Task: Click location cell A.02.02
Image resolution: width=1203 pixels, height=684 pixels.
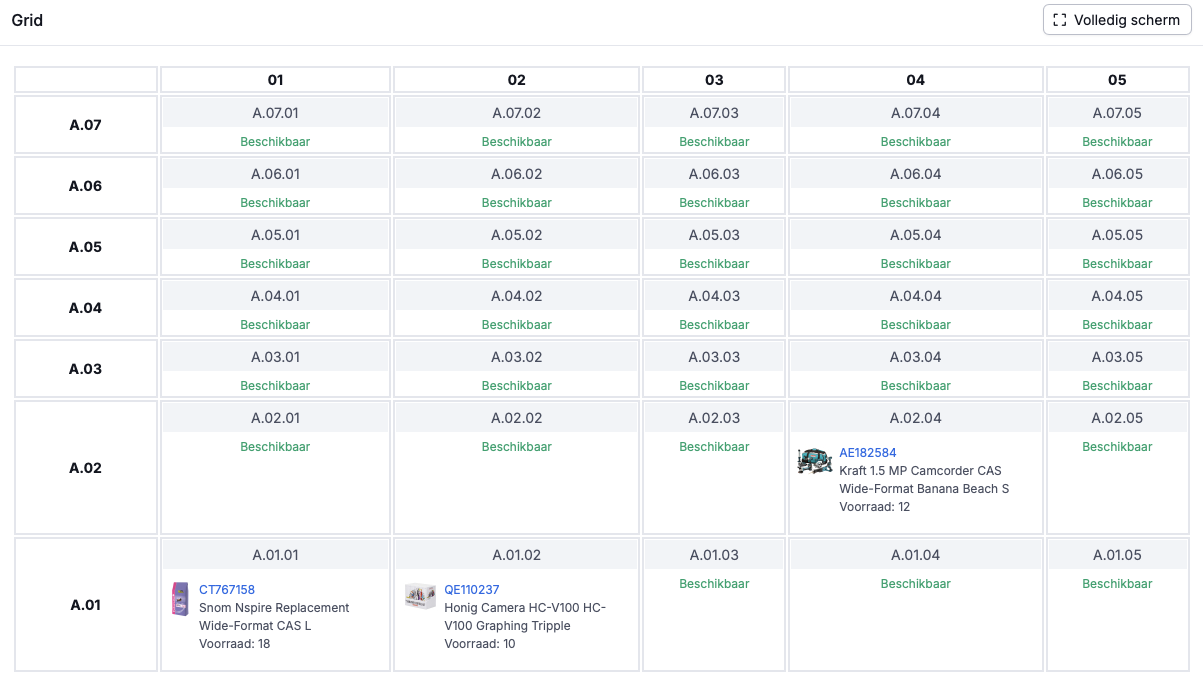Action: pos(516,419)
